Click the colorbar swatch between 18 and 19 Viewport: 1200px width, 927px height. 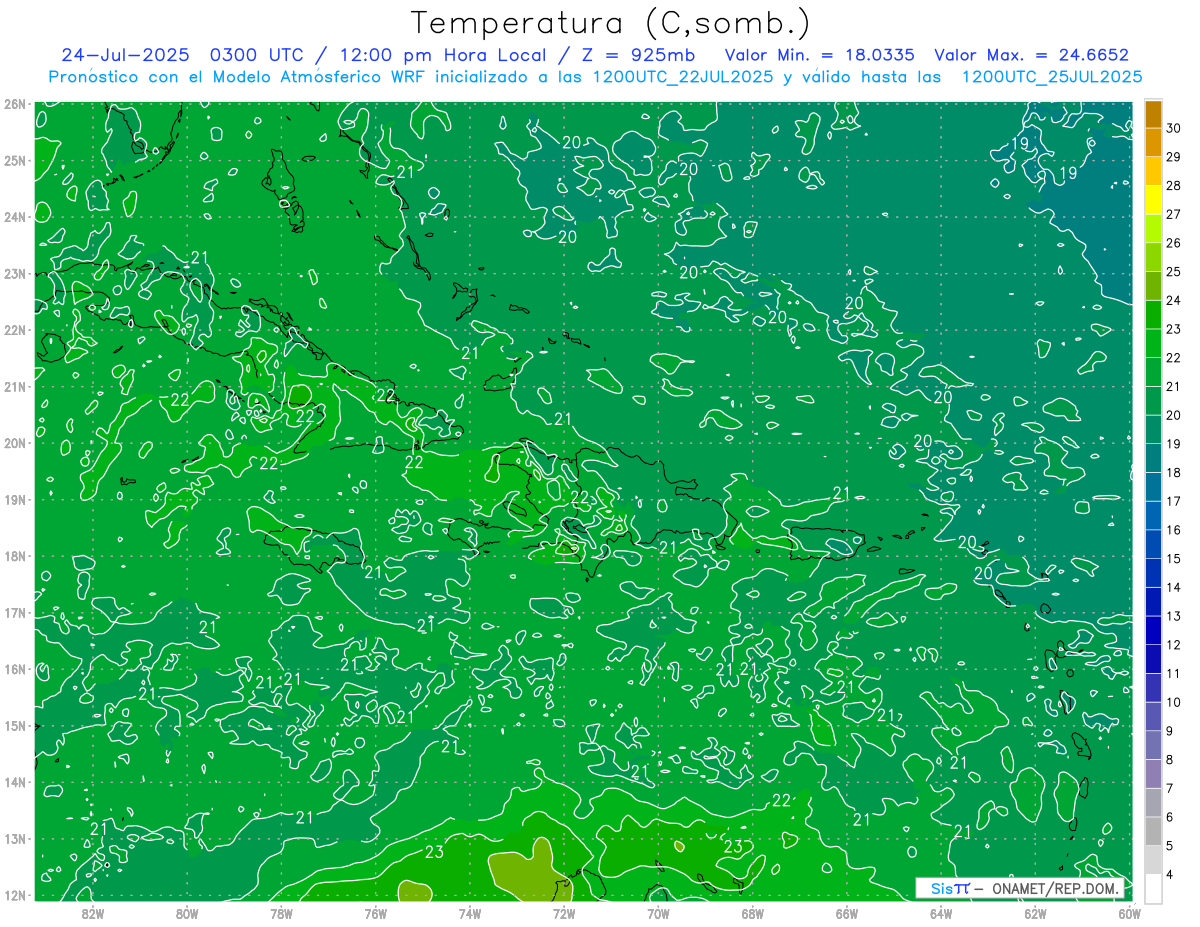1153,459
